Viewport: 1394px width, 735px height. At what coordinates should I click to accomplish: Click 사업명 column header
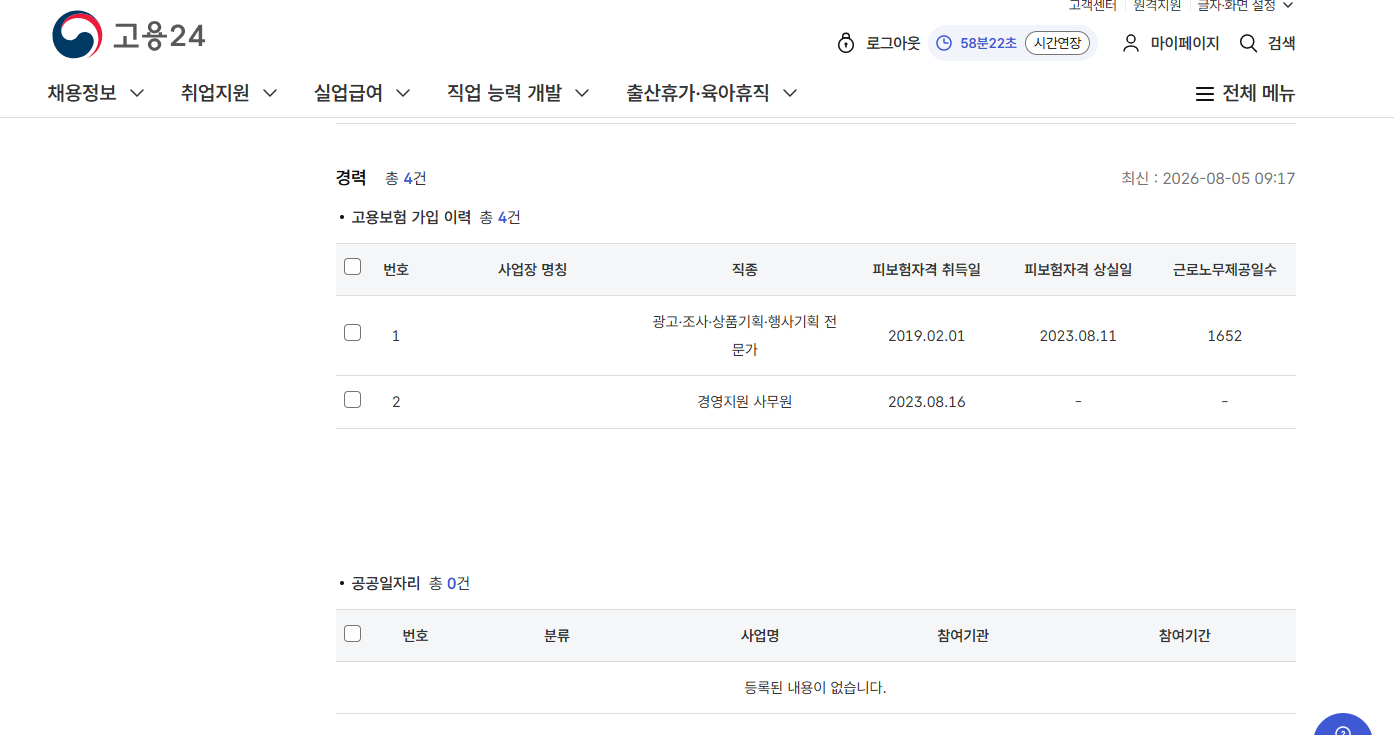point(760,635)
